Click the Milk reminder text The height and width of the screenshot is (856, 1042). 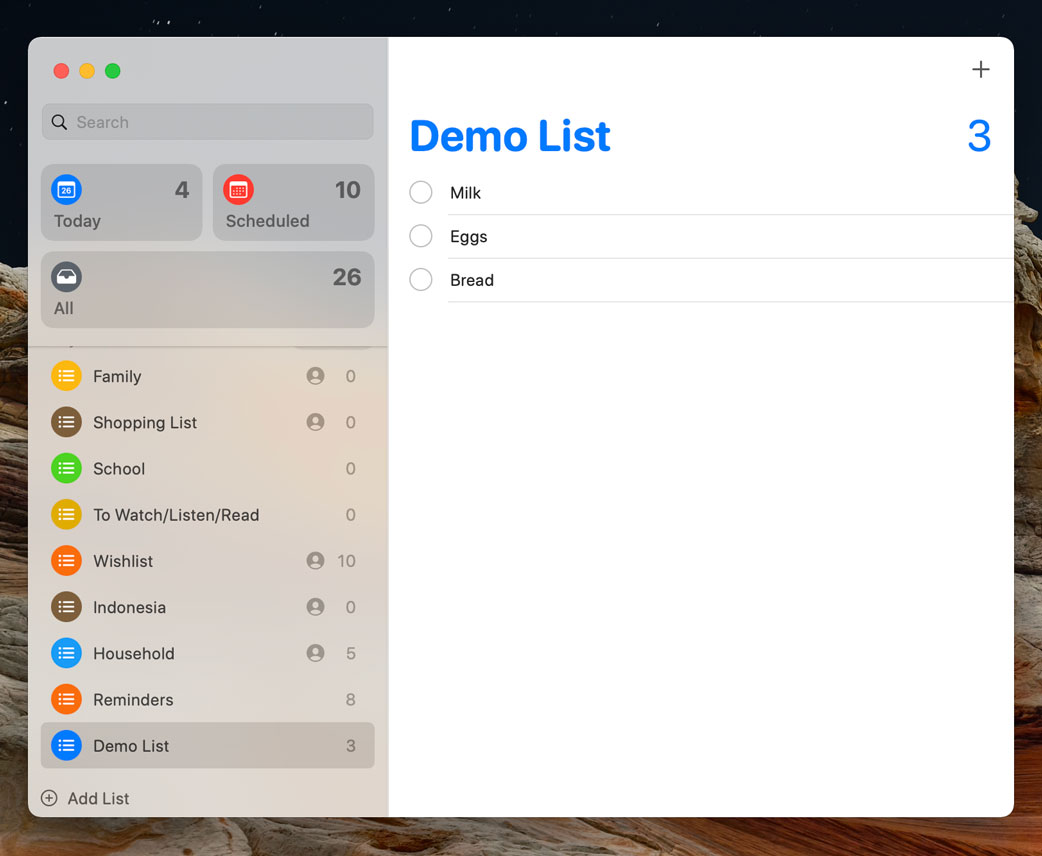[x=465, y=193]
